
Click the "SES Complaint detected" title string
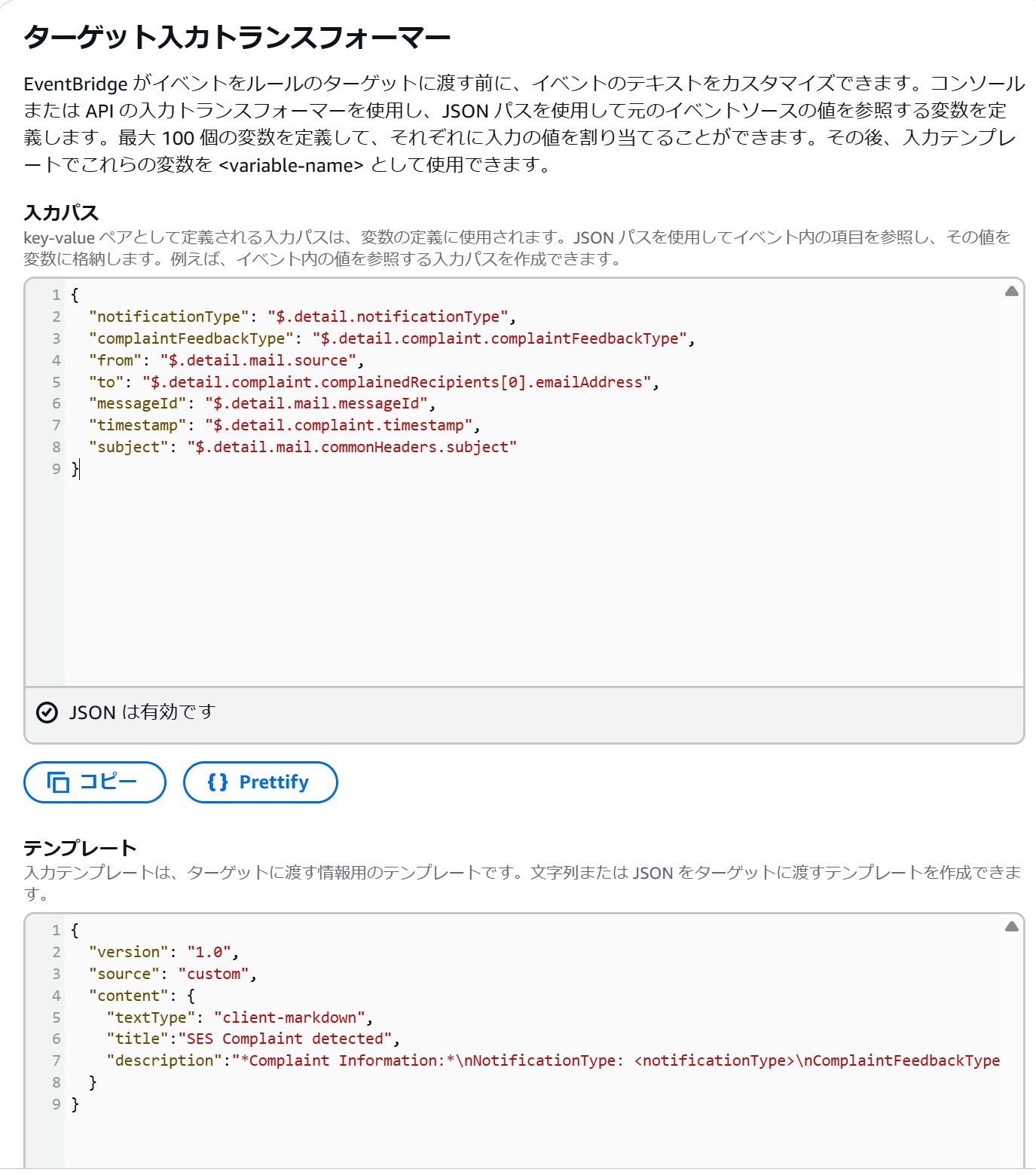285,1039
